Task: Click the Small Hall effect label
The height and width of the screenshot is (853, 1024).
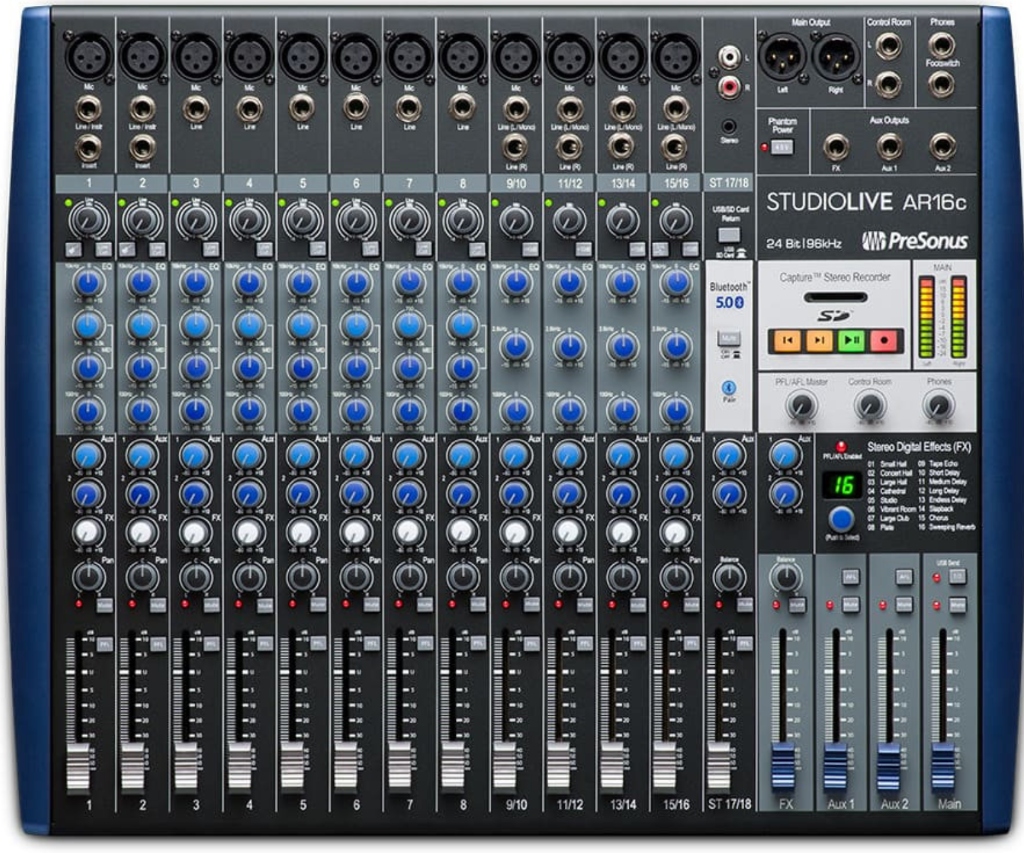Action: click(893, 464)
